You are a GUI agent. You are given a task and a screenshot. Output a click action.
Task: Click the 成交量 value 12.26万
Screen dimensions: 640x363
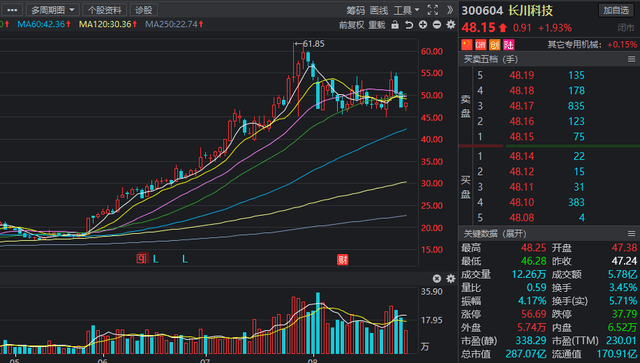[x=529, y=274]
